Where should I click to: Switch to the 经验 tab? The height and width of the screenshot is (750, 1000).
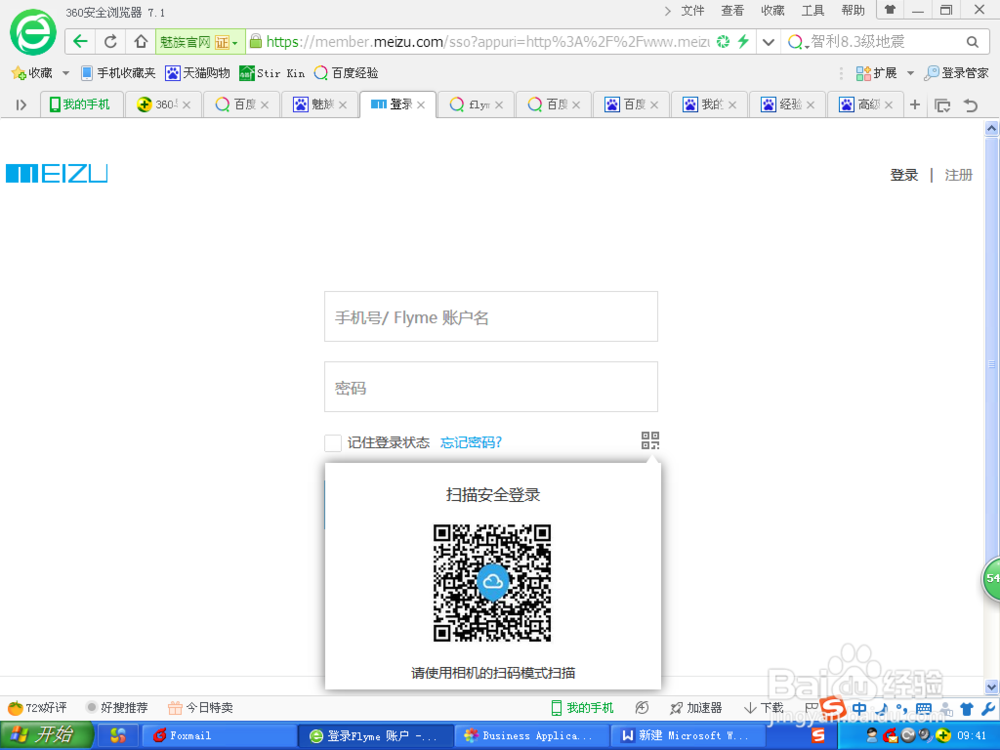tap(788, 105)
